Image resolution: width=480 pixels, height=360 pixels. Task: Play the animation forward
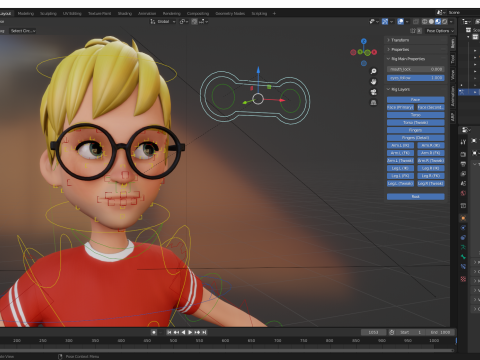[x=190, y=332]
